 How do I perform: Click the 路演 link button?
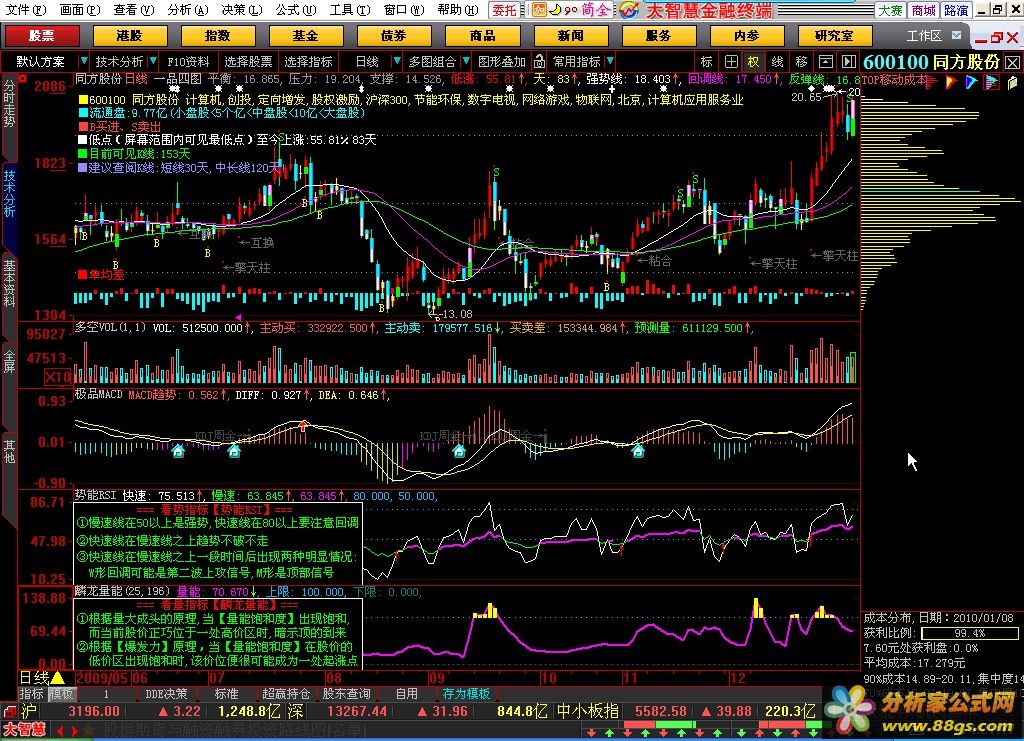pyautogui.click(x=956, y=10)
